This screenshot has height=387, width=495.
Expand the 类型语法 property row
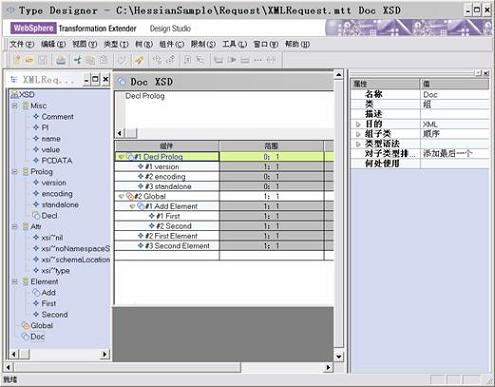(358, 144)
